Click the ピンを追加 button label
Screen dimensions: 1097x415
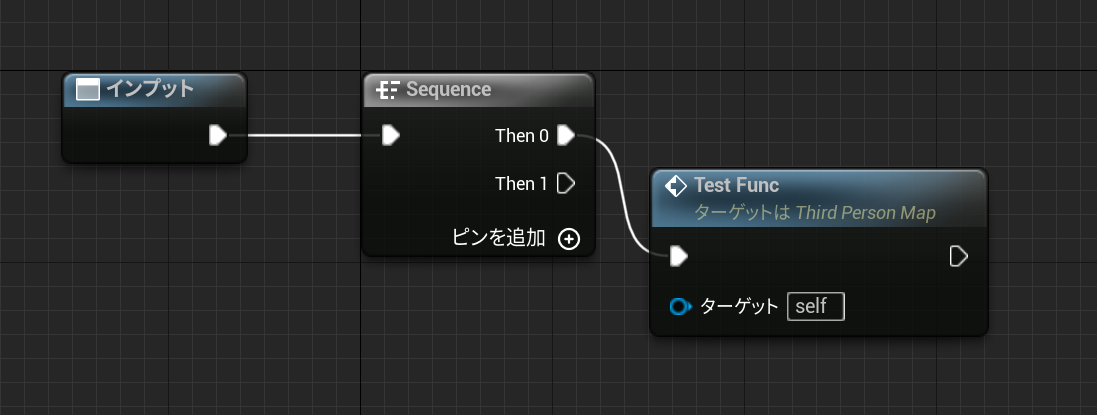click(498, 238)
